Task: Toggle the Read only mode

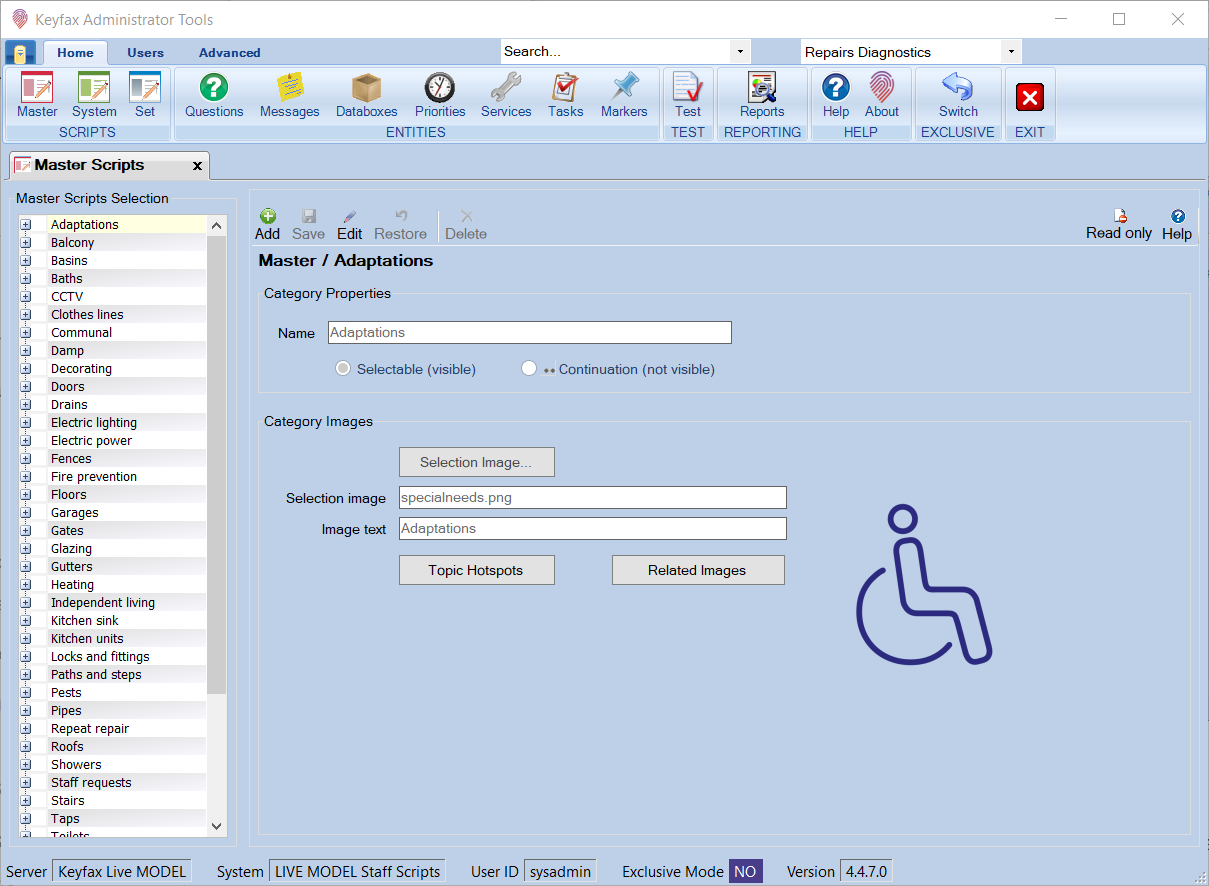Action: point(1119,224)
